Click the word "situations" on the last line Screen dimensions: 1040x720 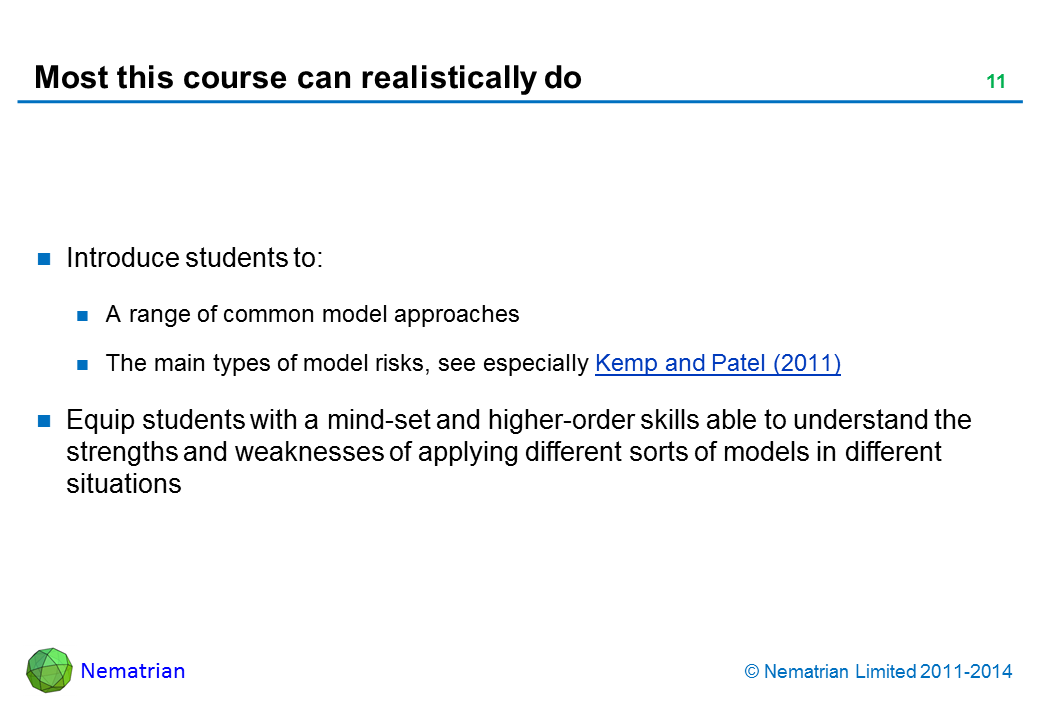pyautogui.click(x=123, y=485)
